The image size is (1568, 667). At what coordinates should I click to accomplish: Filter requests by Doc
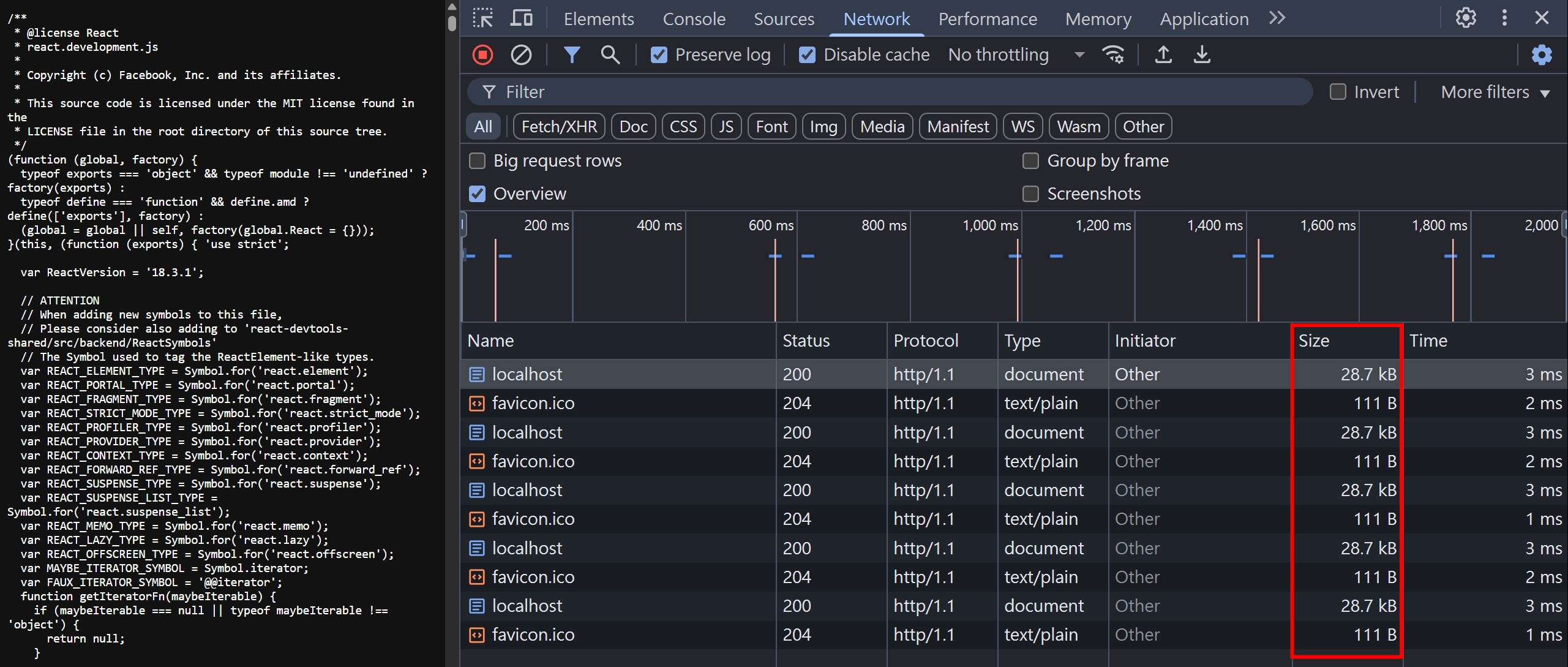pos(633,127)
